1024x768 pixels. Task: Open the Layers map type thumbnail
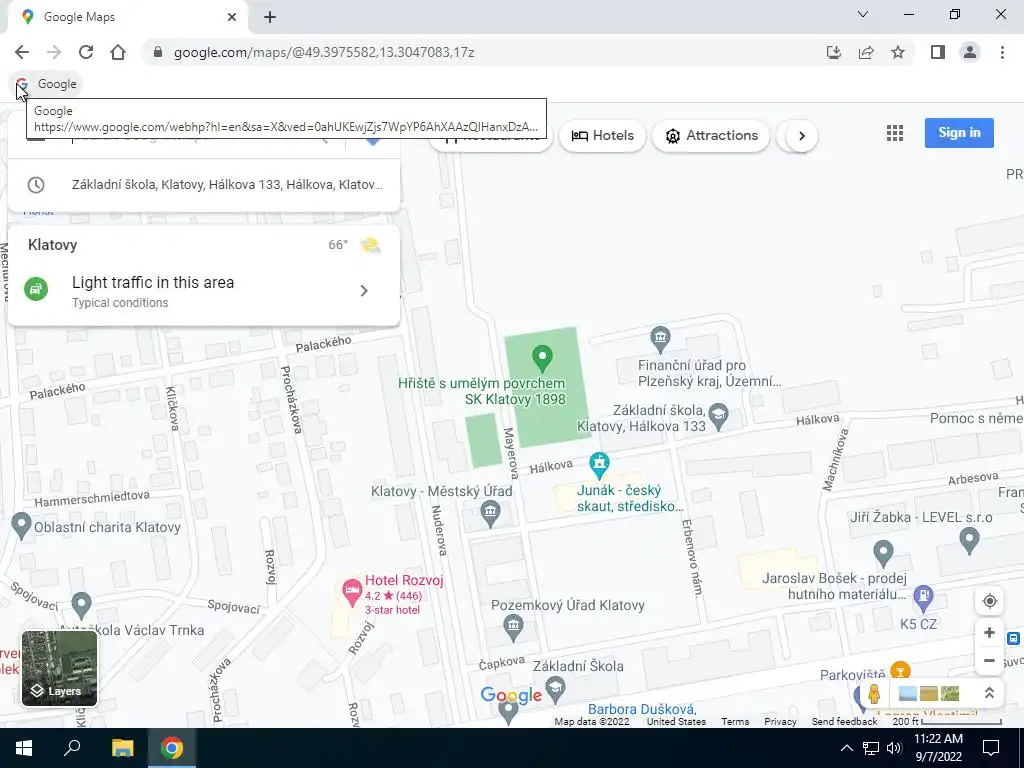pyautogui.click(x=59, y=668)
